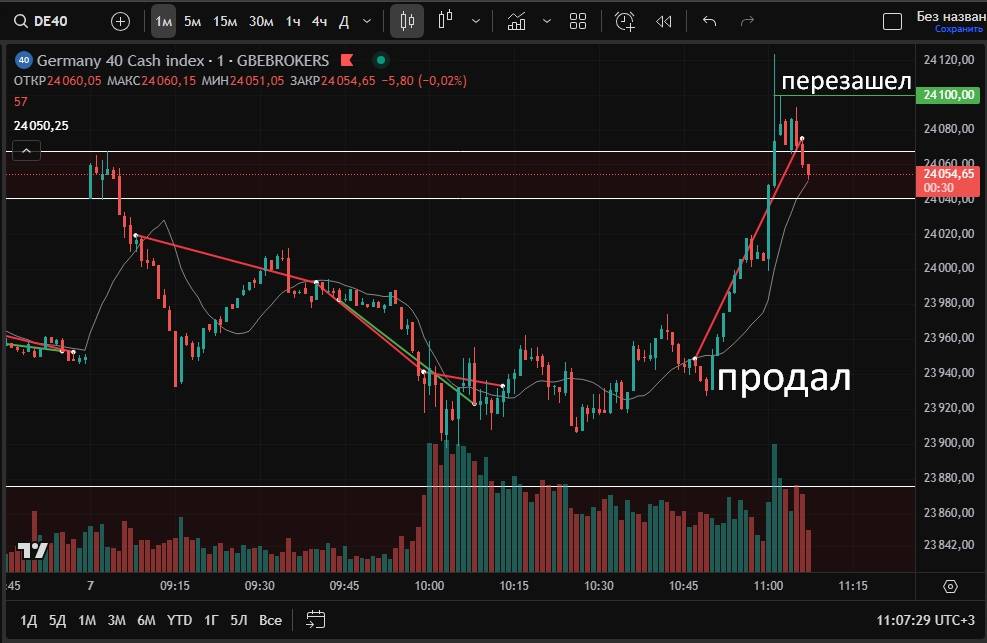The width and height of the screenshot is (987, 643).
Task: Select the YTD date range
Action: click(x=179, y=619)
